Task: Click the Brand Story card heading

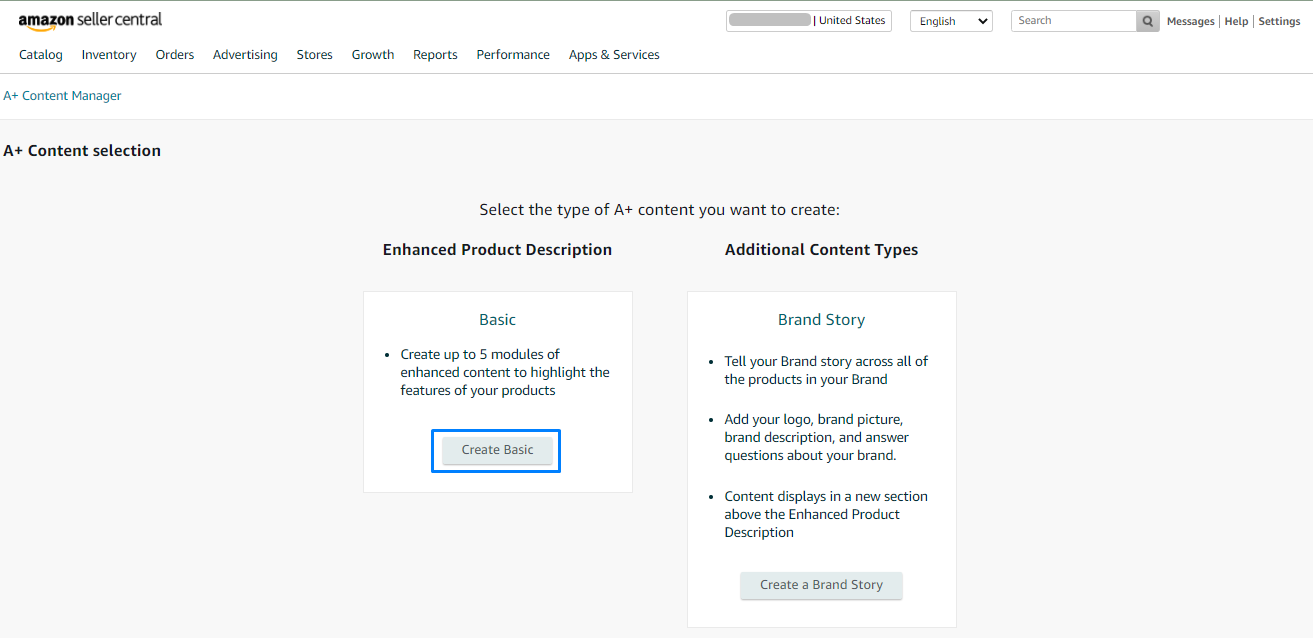Action: (x=821, y=320)
